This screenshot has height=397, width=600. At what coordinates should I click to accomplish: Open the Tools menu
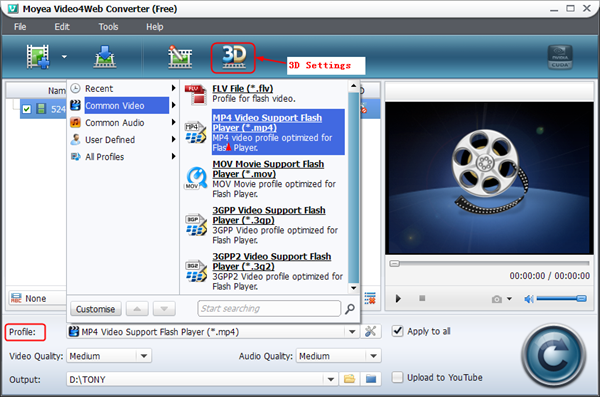108,27
